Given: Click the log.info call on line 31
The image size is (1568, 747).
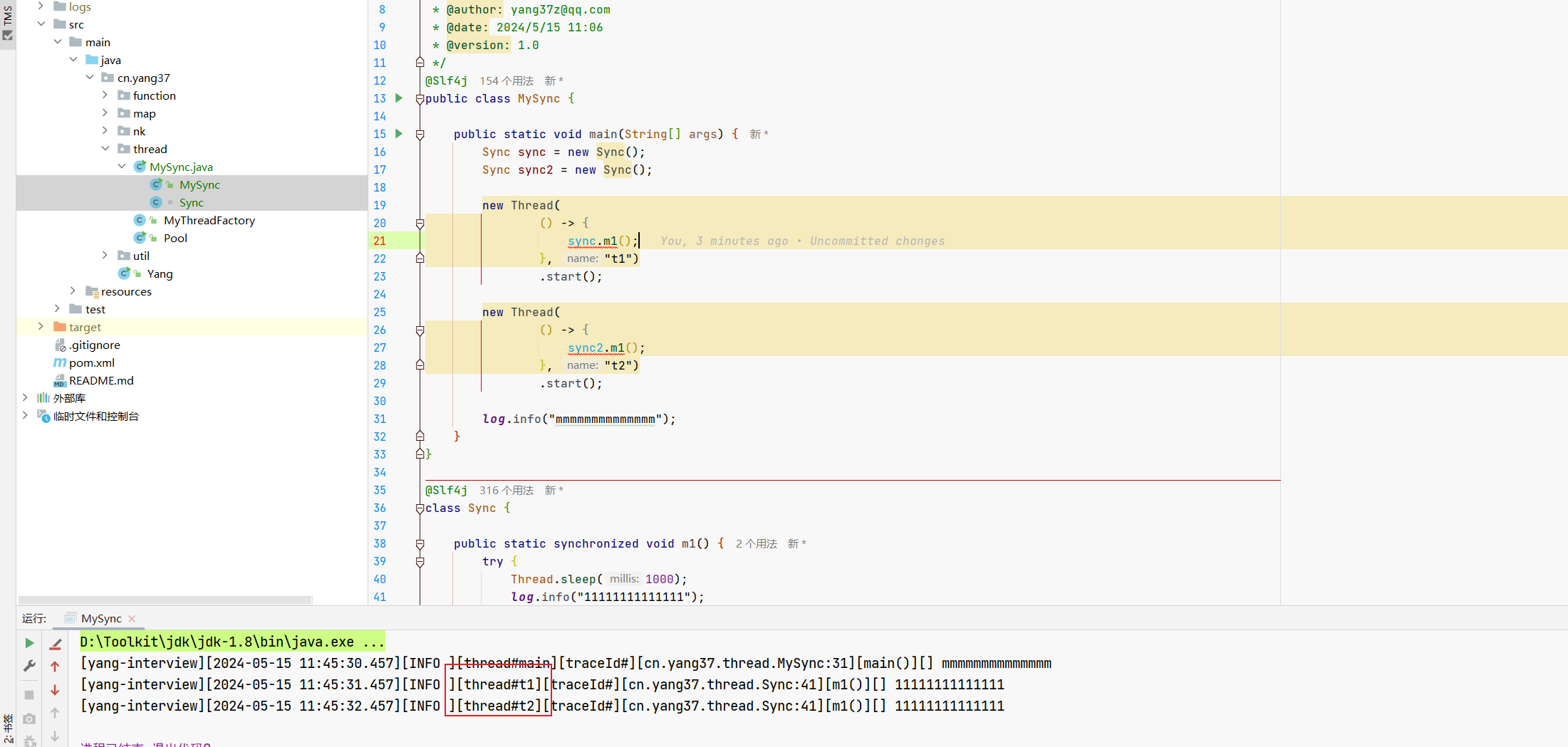Looking at the screenshot, I should click(579, 419).
